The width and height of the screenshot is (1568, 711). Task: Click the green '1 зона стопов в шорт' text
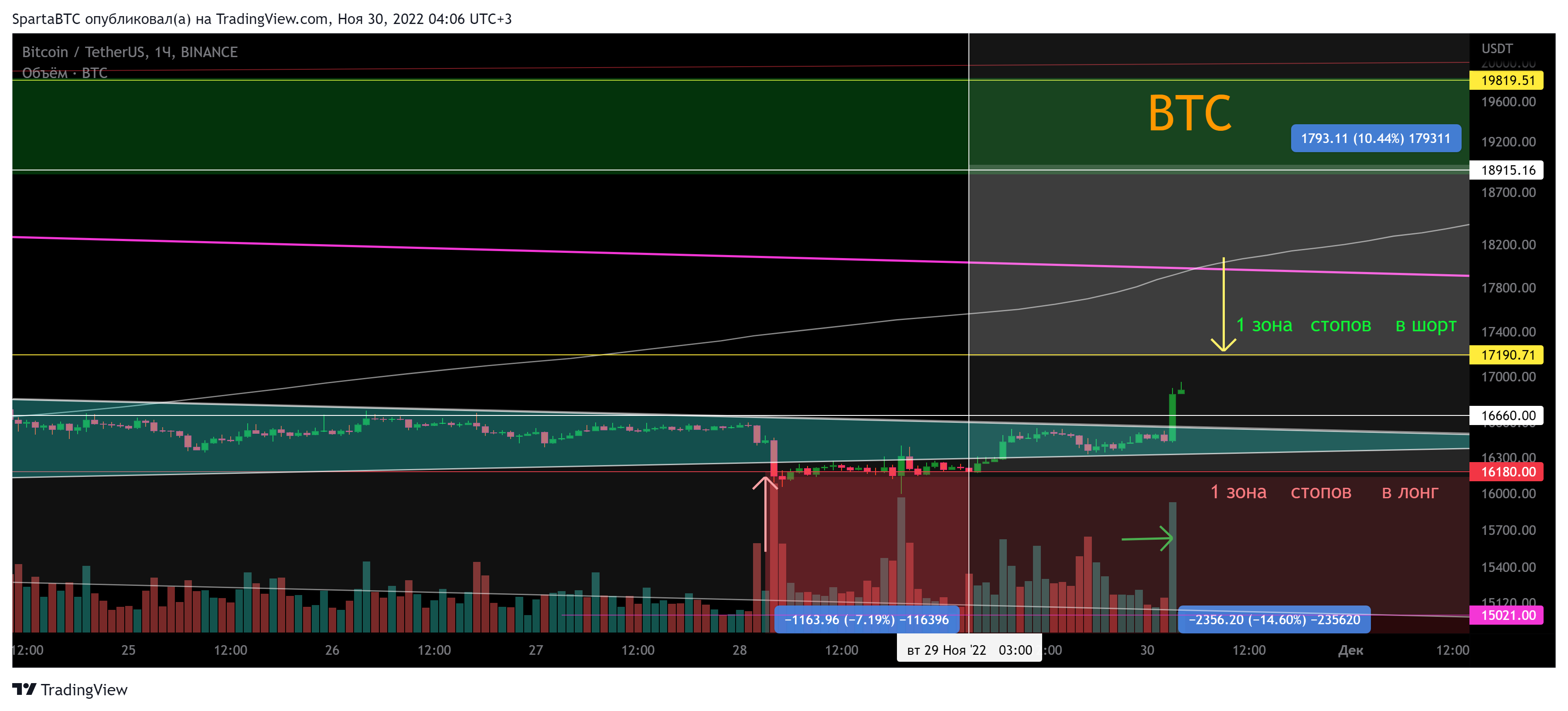click(x=1346, y=325)
